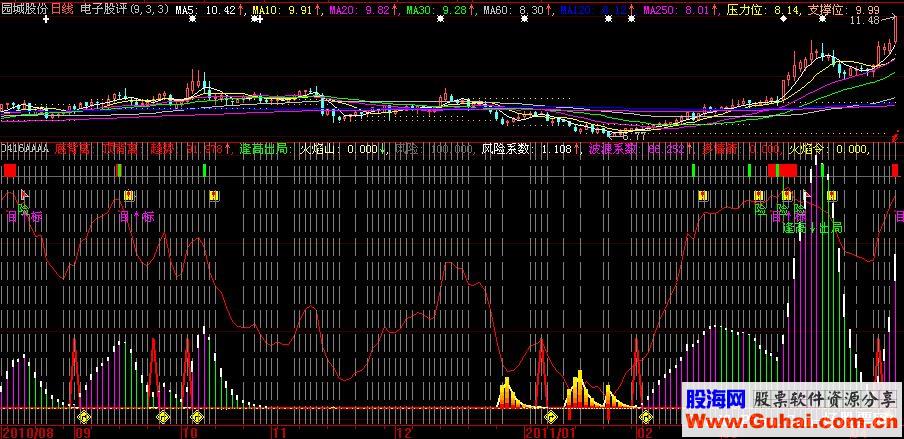Click the MA20: 9.82 value
Viewport: 904px width, 439px height.
[360, 10]
